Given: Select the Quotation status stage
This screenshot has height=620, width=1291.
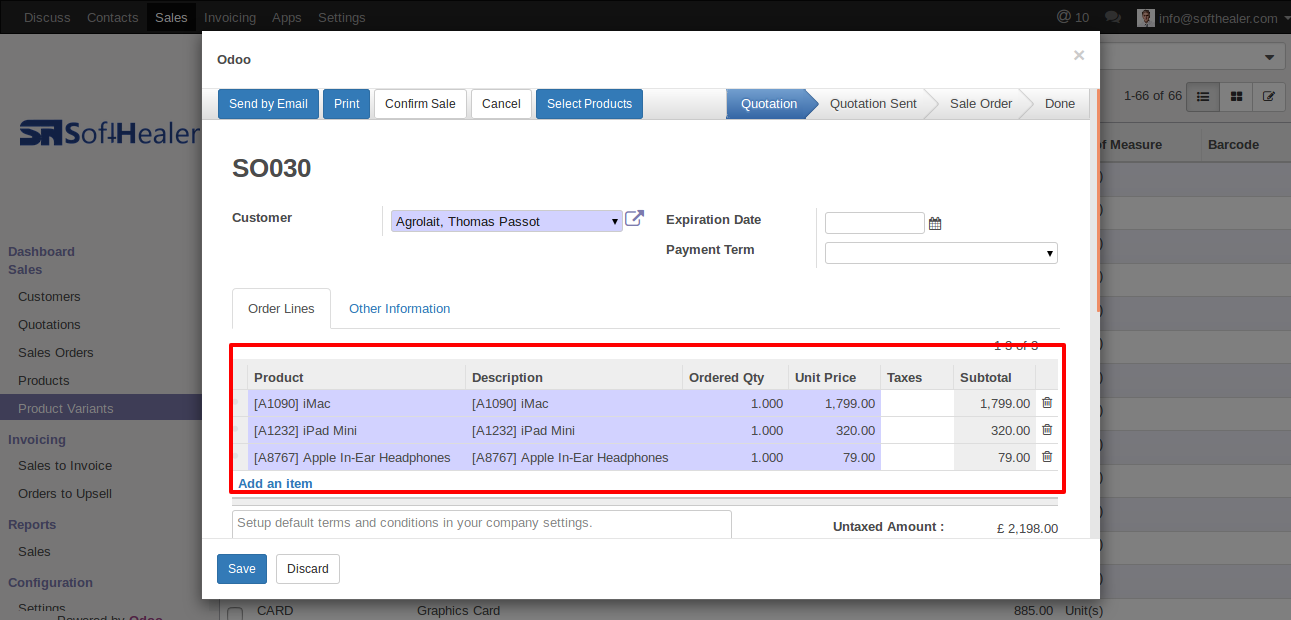Looking at the screenshot, I should tap(768, 104).
